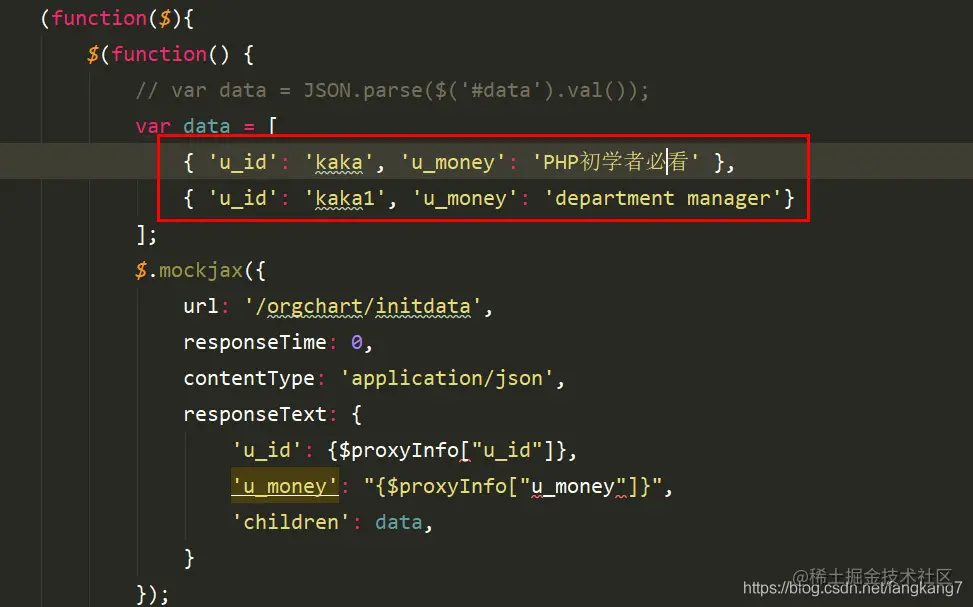Click the 'kaka1' string value

(x=345, y=198)
